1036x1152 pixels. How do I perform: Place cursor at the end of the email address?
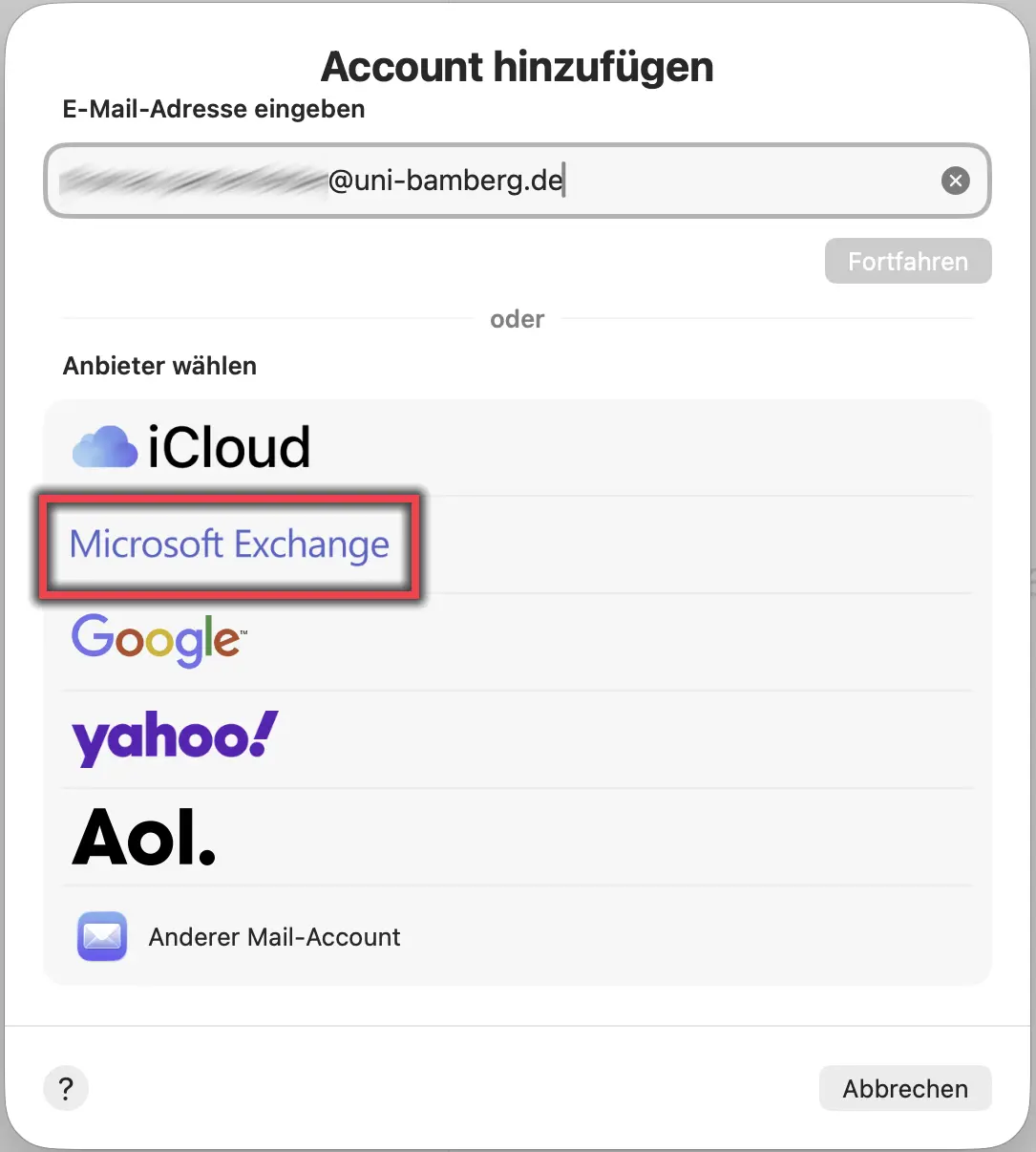click(x=564, y=181)
